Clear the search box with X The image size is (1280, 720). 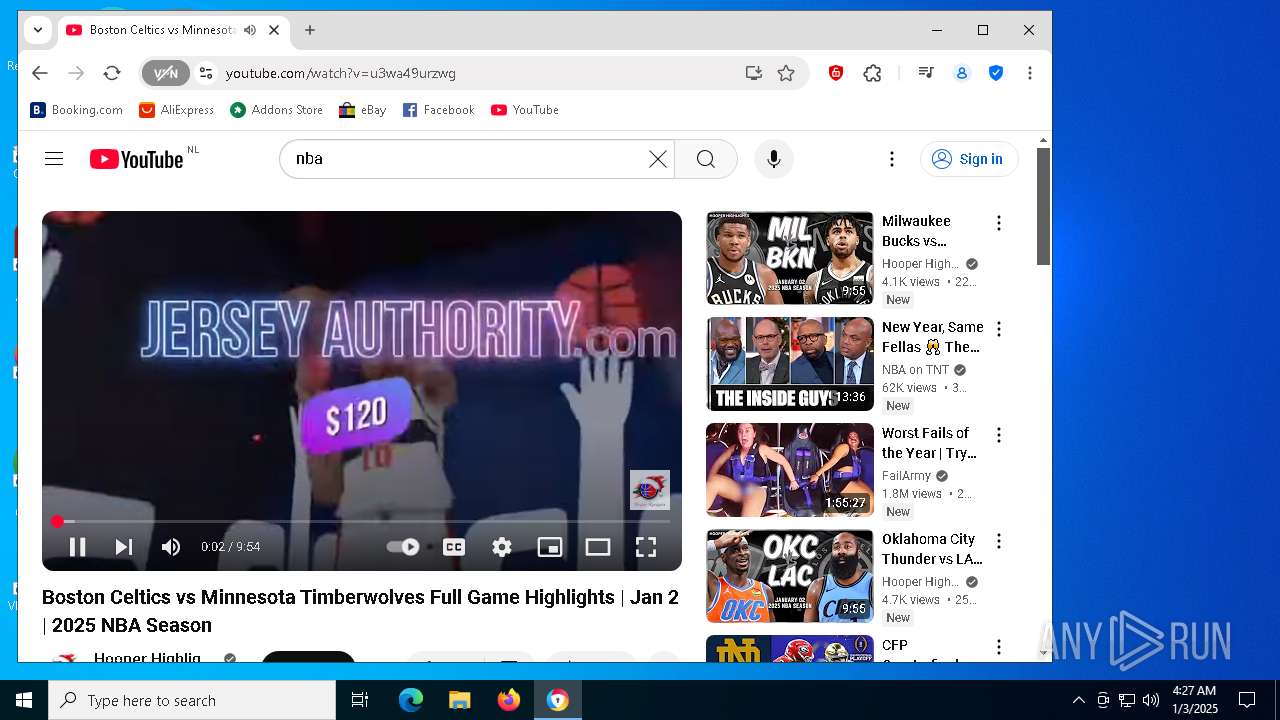657,159
